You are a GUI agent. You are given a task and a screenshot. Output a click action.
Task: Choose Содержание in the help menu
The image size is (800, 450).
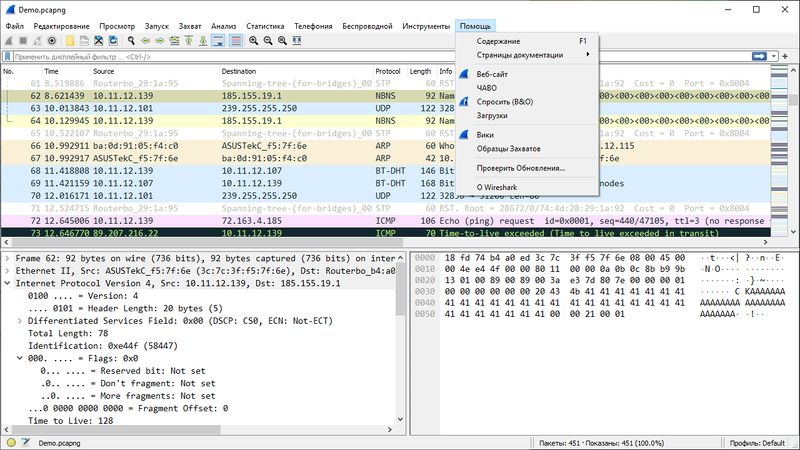[527, 41]
